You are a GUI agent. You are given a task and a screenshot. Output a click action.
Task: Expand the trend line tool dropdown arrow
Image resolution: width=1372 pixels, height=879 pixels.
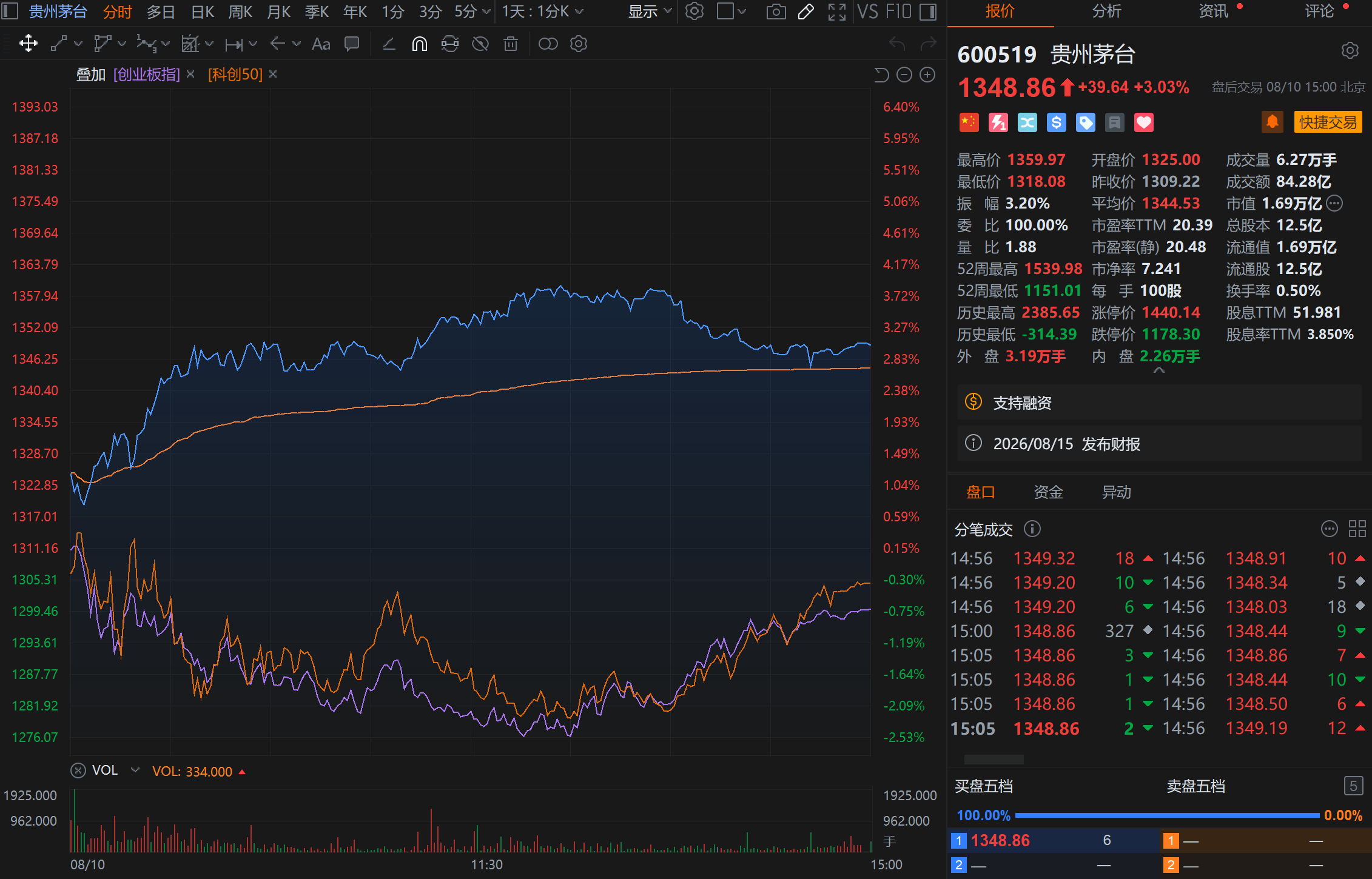coord(78,44)
